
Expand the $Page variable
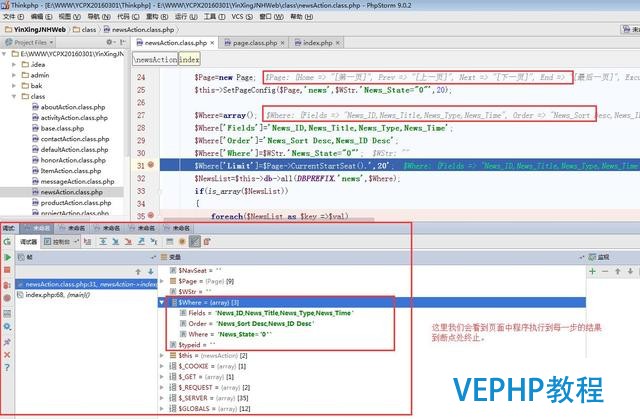[162, 281]
